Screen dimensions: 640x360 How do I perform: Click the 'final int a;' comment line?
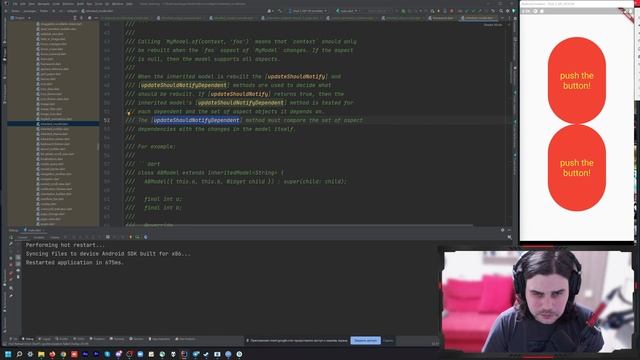(154, 199)
